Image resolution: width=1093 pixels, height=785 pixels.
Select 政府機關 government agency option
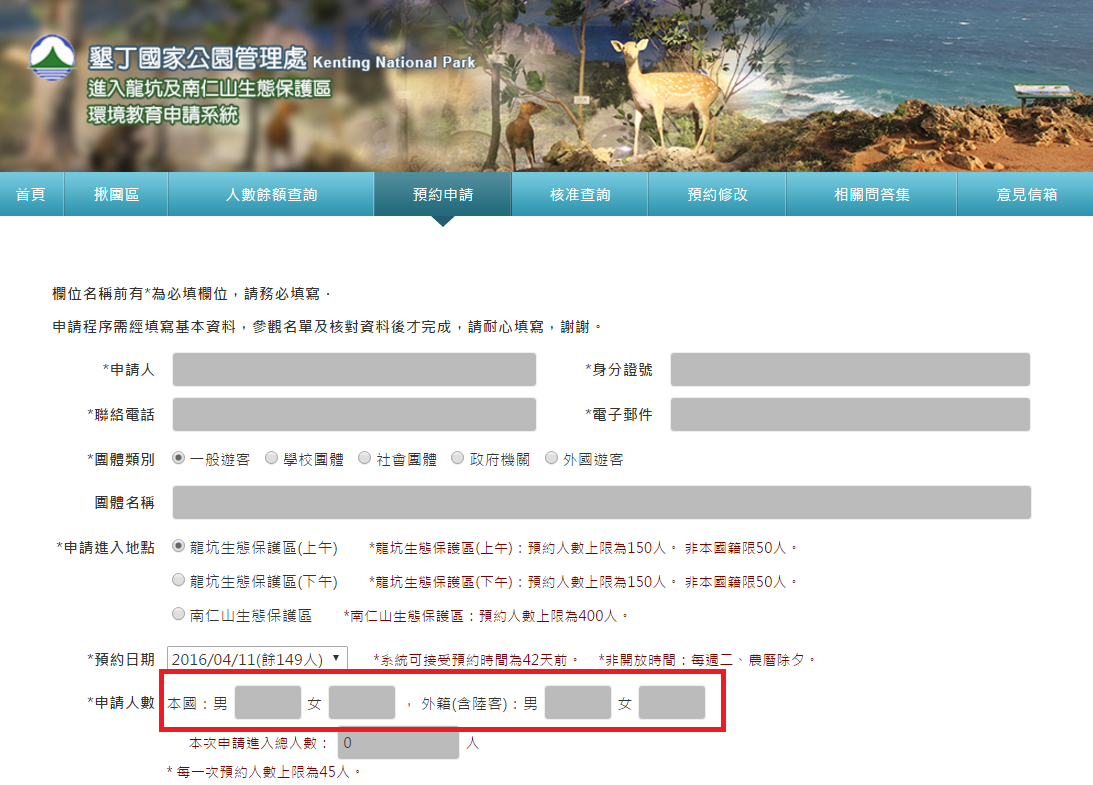point(457,458)
